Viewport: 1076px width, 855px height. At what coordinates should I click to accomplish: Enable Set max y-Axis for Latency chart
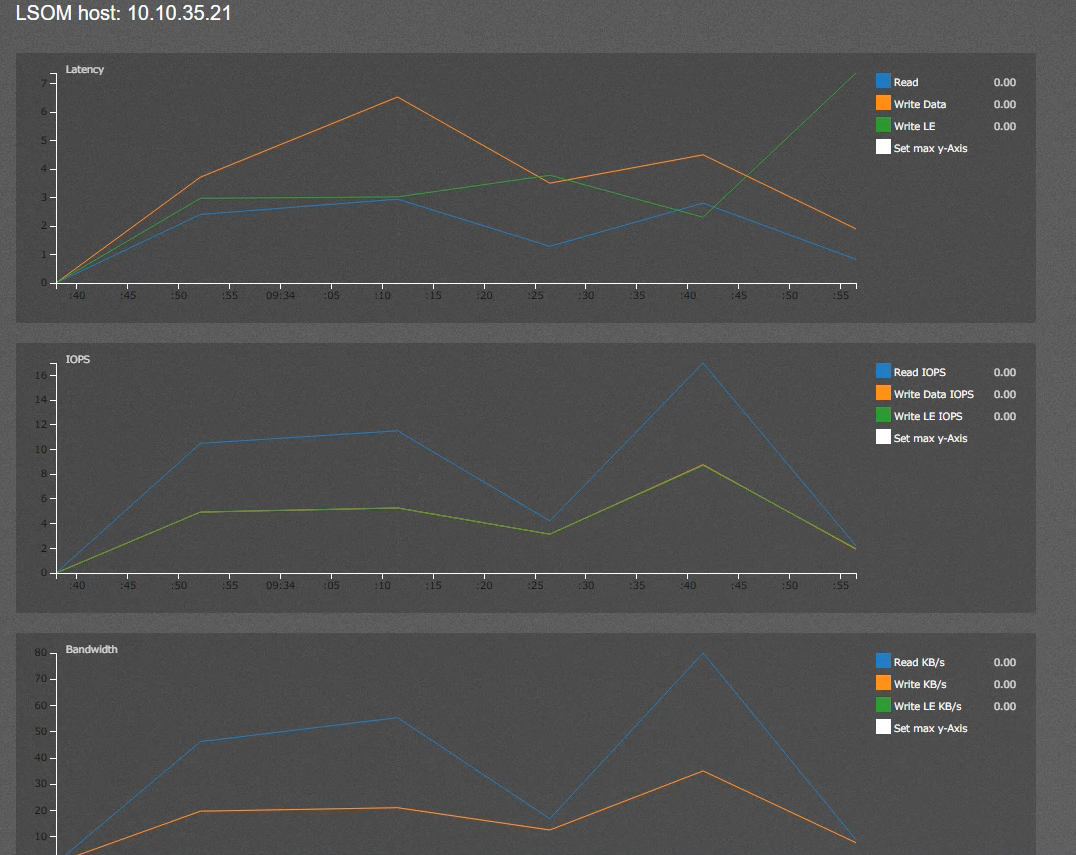(x=883, y=148)
